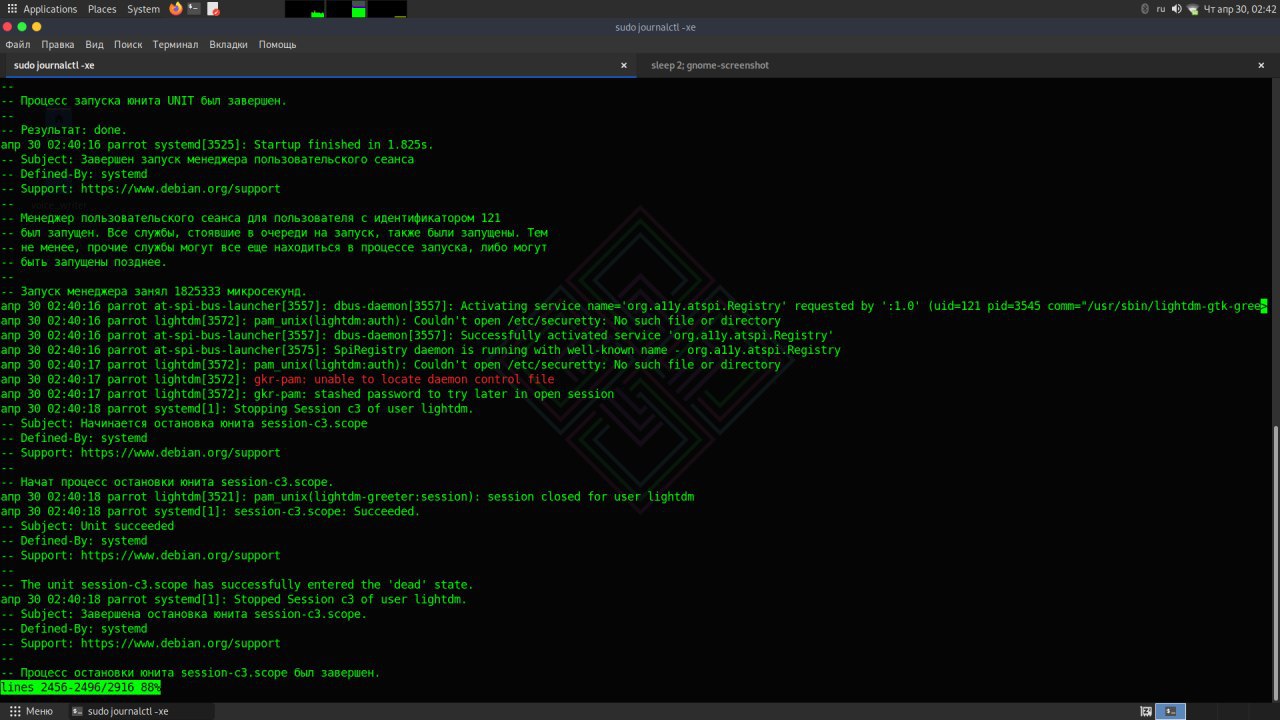Image resolution: width=1280 pixels, height=720 pixels.
Task: Click 'Результат: done.' line
Action: 64,130
